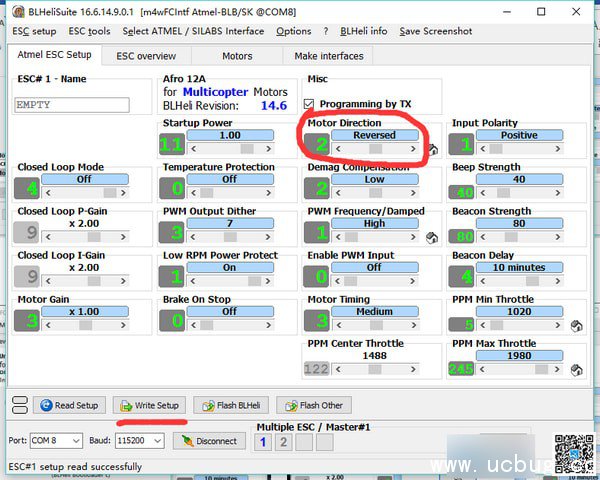Select ESC number 2 in Multiple ESC
The height and width of the screenshot is (480, 600).
283,441
